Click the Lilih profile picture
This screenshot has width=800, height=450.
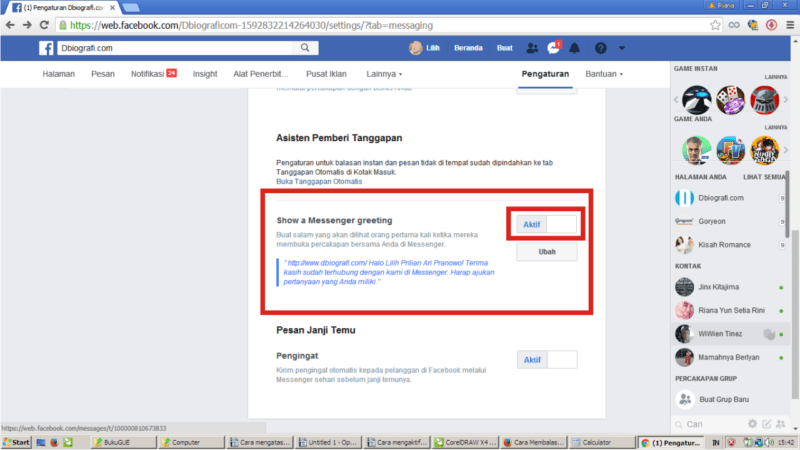(x=416, y=48)
